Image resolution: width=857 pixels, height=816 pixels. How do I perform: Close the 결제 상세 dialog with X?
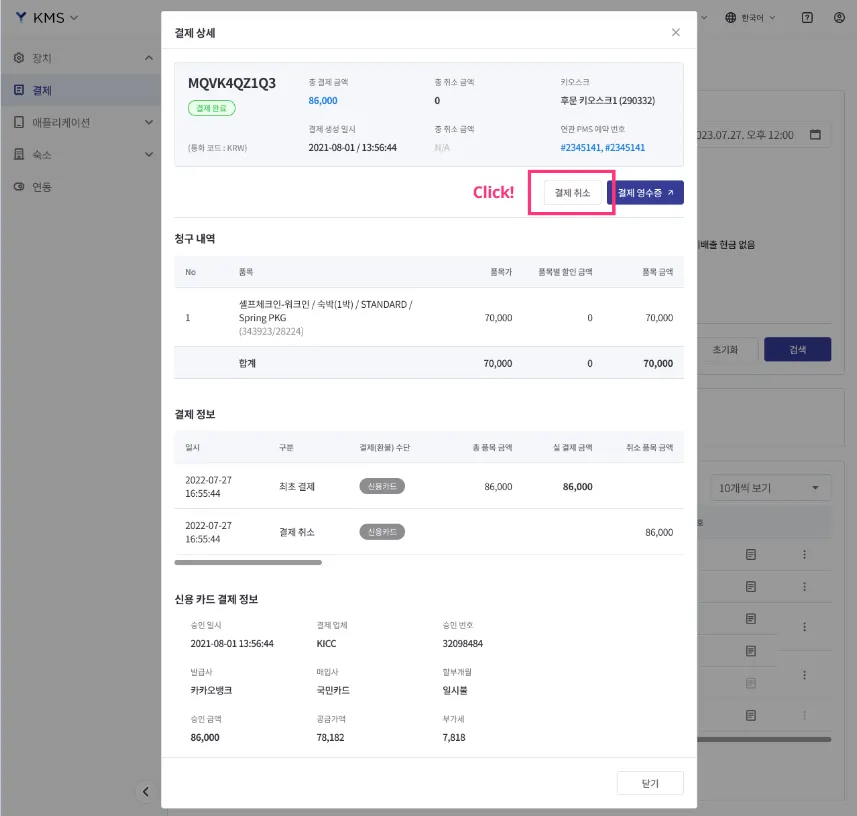[x=676, y=33]
